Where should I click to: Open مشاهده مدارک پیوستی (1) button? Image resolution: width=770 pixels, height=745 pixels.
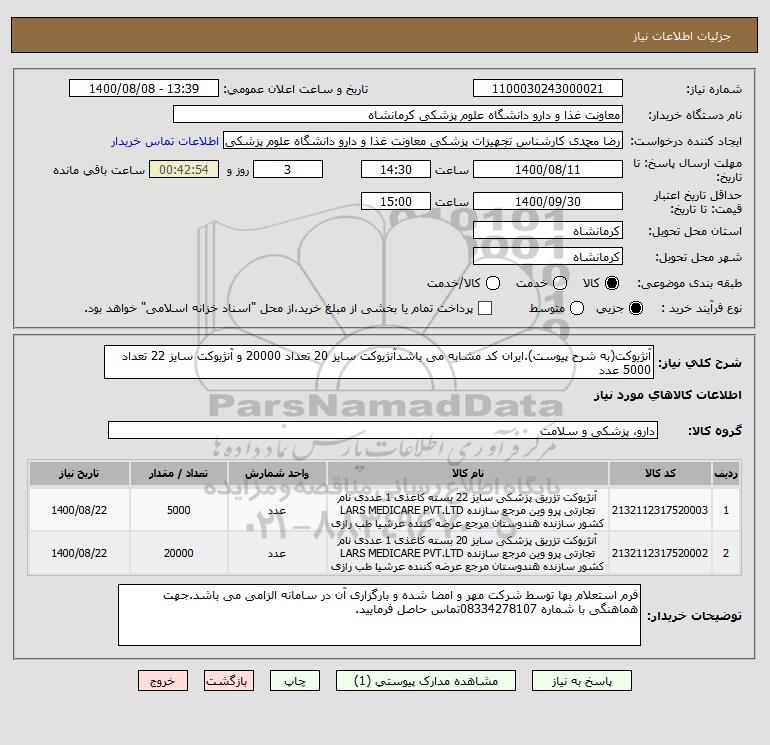tap(426, 681)
